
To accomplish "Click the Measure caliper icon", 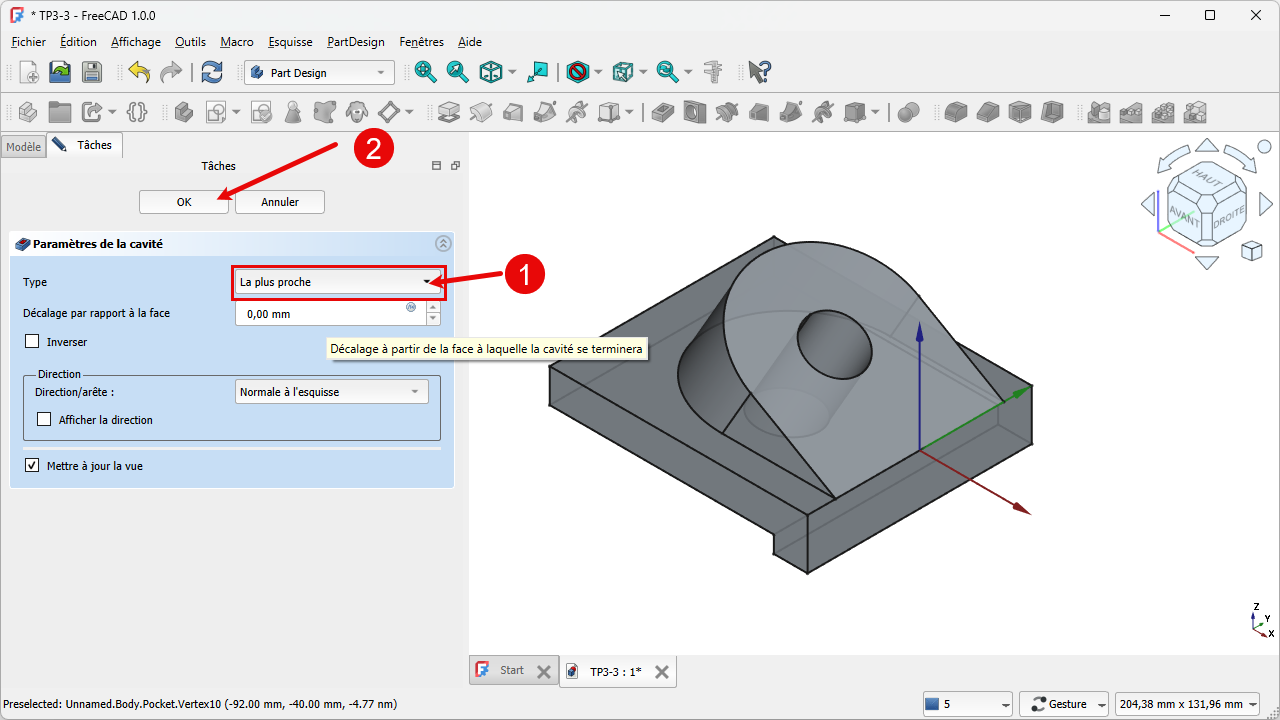I will (713, 72).
